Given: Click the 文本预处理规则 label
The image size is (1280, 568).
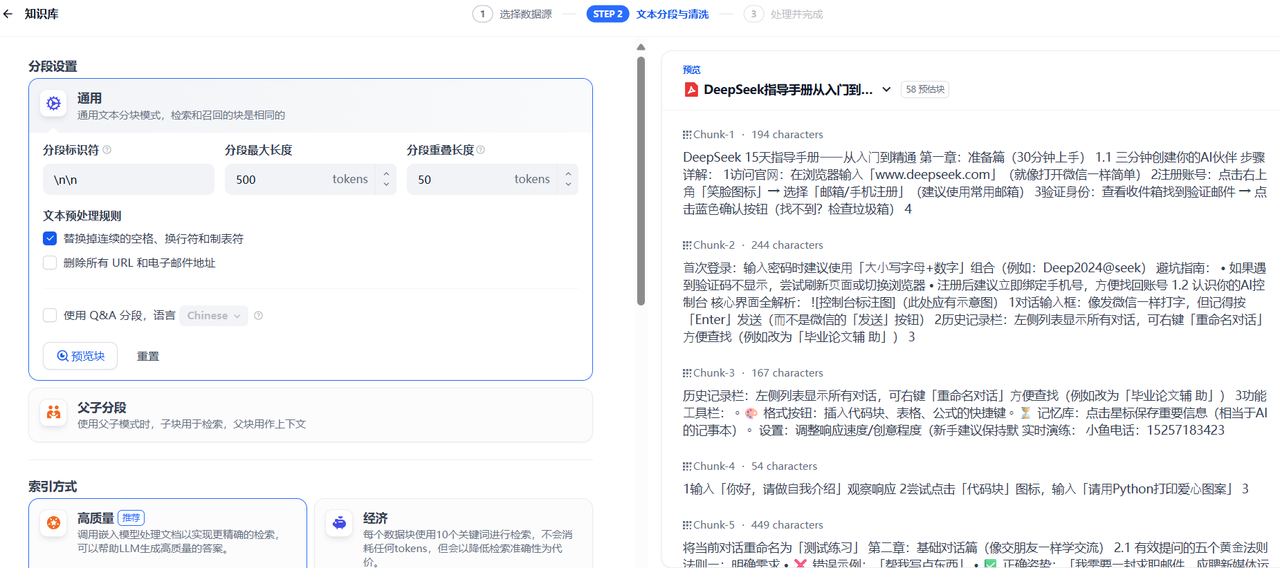Looking at the screenshot, I should 82,216.
